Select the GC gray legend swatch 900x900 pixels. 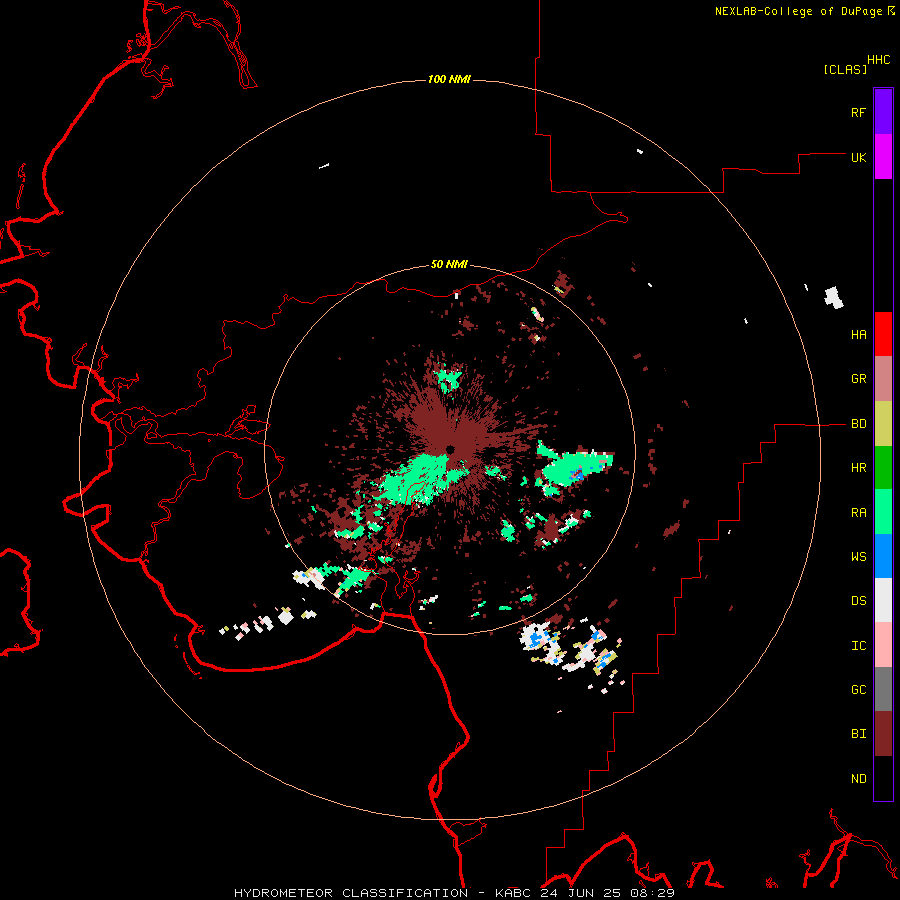pos(883,689)
